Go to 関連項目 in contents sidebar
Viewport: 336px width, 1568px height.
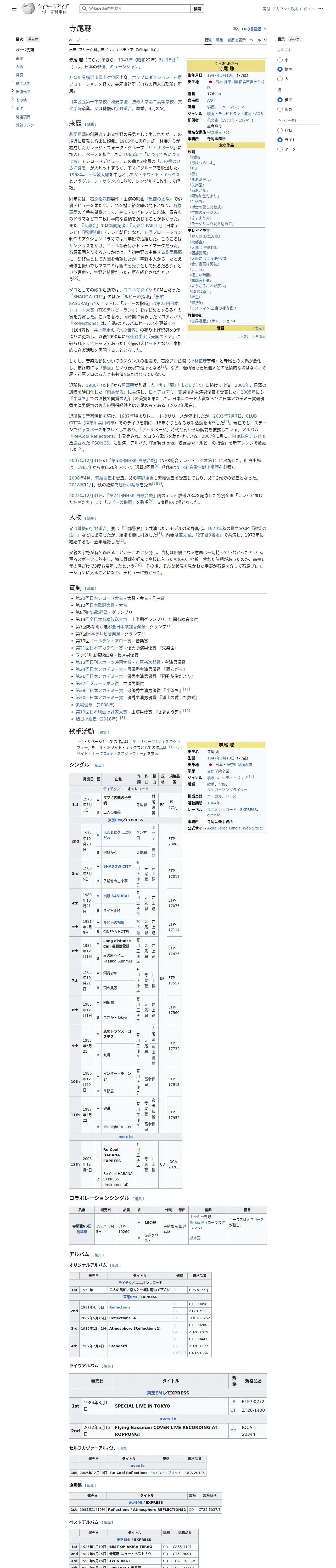[x=23, y=117]
